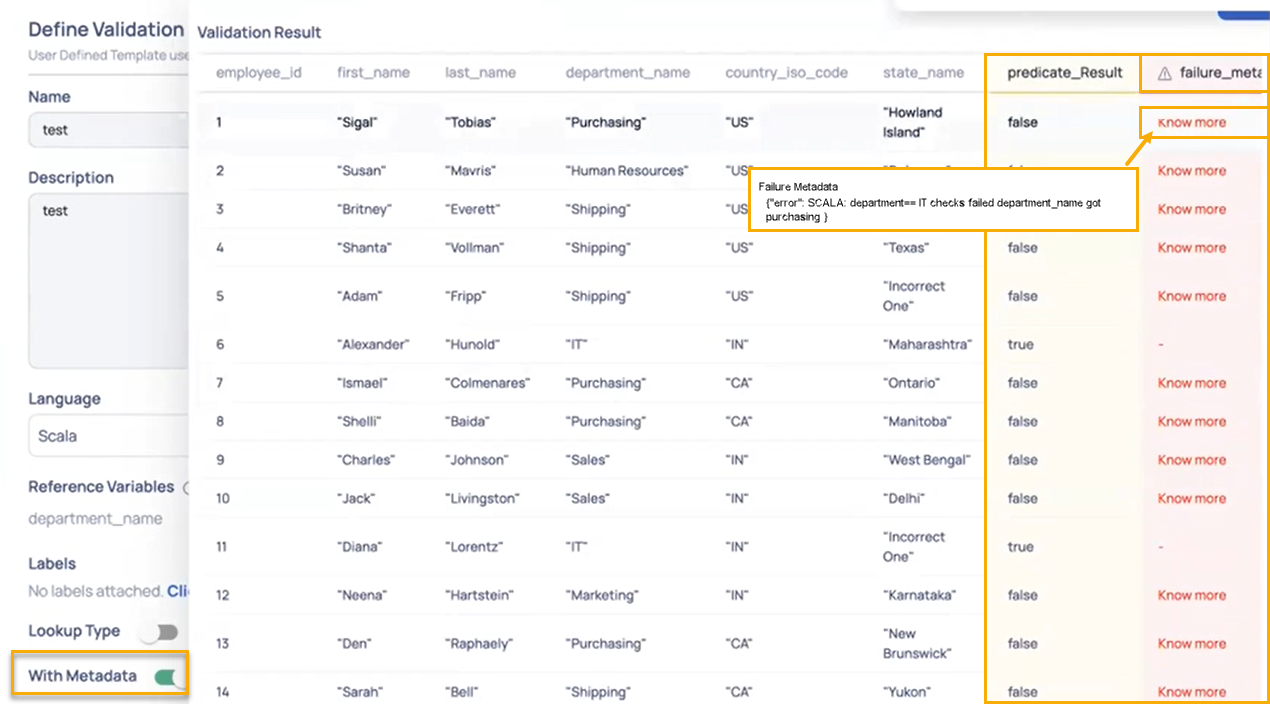This screenshot has height=704, width=1270.
Task: Open Know more link for Charles Johnson row
Action: (x=1191, y=460)
